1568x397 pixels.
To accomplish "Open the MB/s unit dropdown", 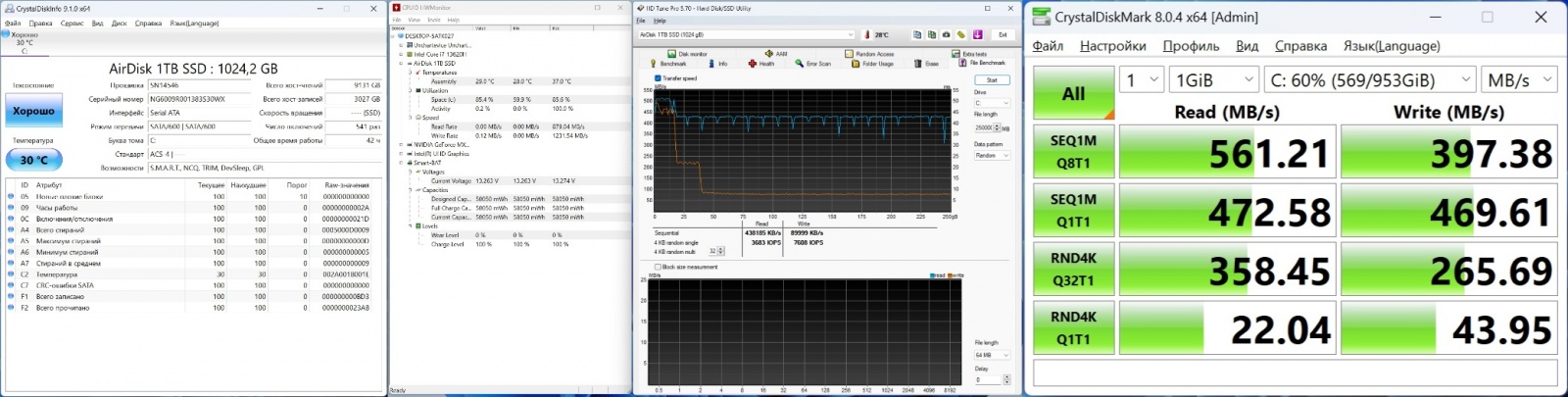I will (x=1519, y=80).
